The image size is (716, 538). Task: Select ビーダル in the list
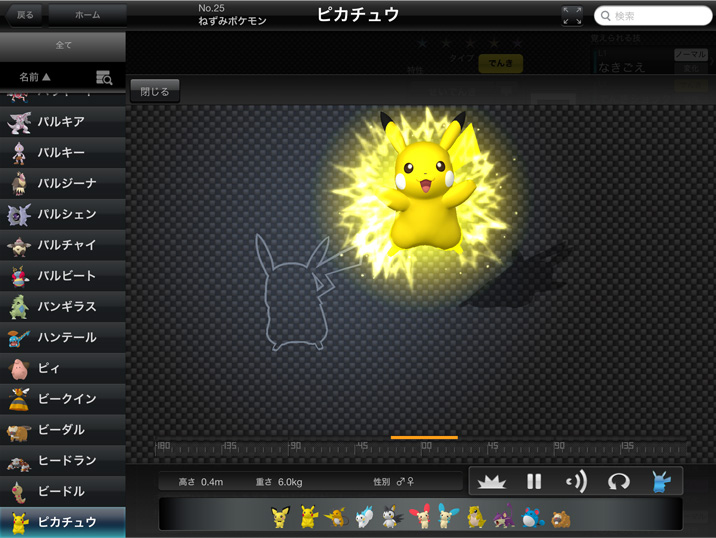click(63, 430)
